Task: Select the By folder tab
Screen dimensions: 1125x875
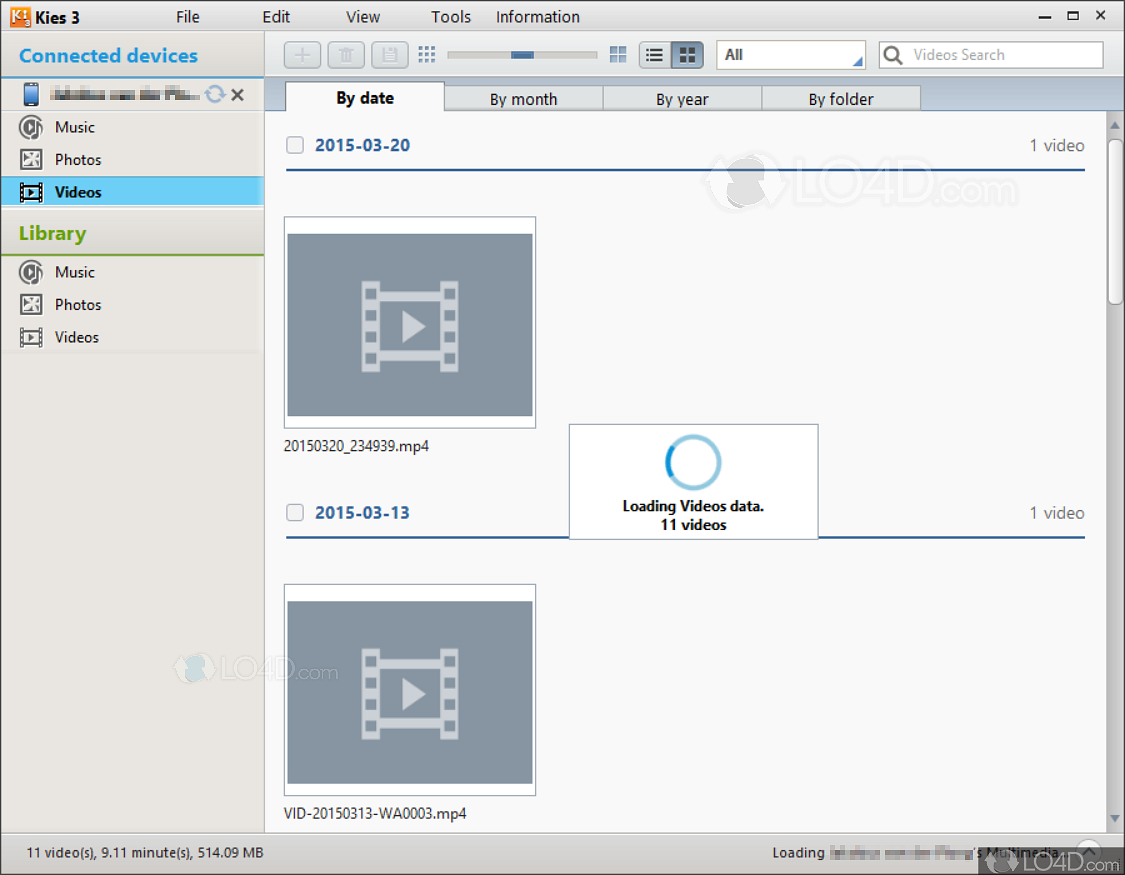Action: (x=841, y=99)
